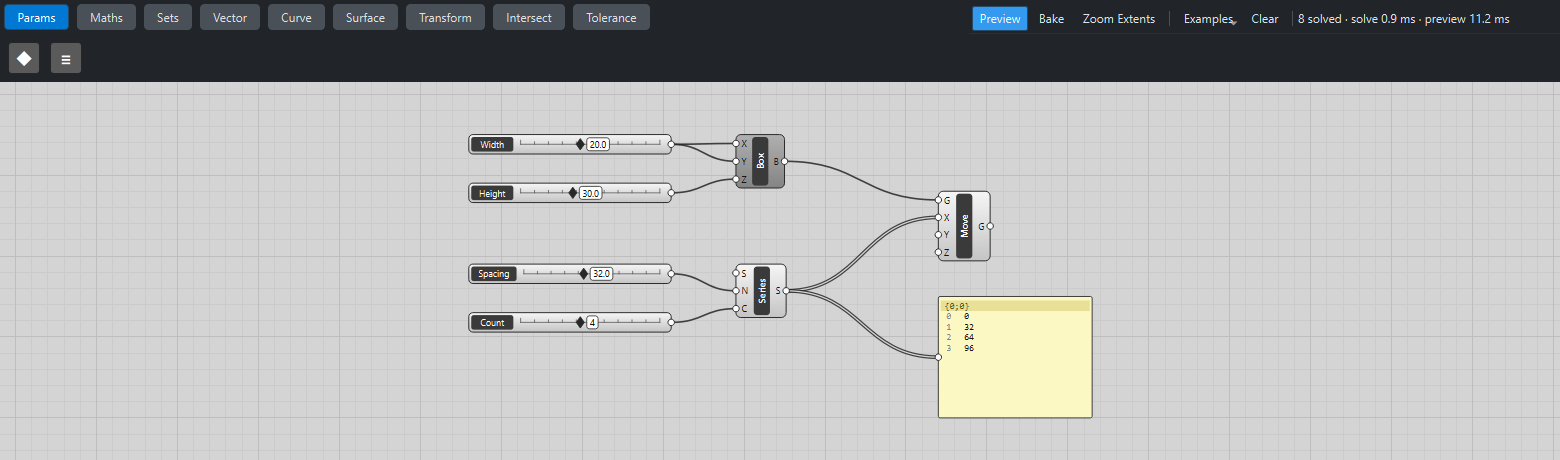1560x460 pixels.
Task: Open the Sets tab
Action: click(x=168, y=18)
